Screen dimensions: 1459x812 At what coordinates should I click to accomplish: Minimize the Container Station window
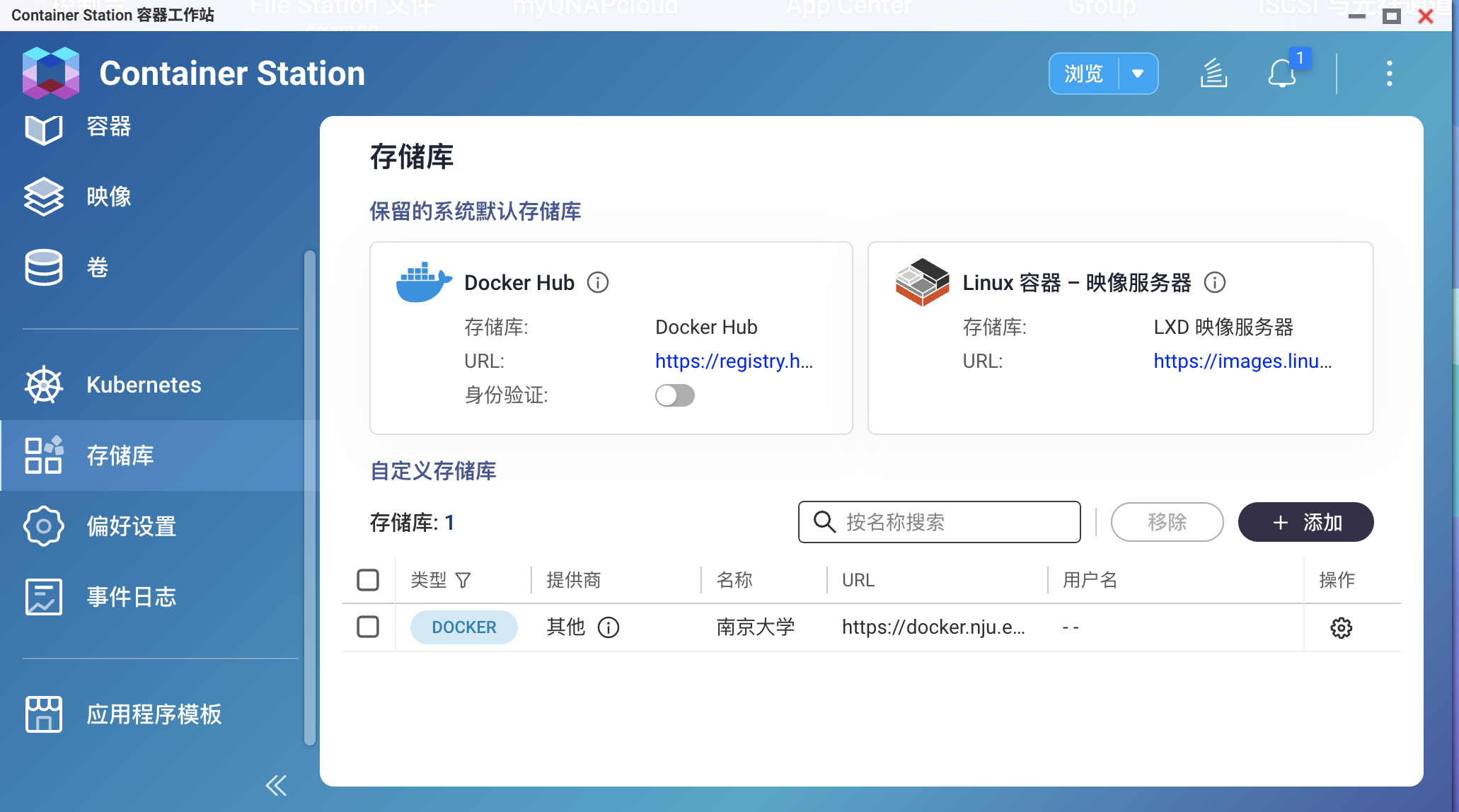1357,16
